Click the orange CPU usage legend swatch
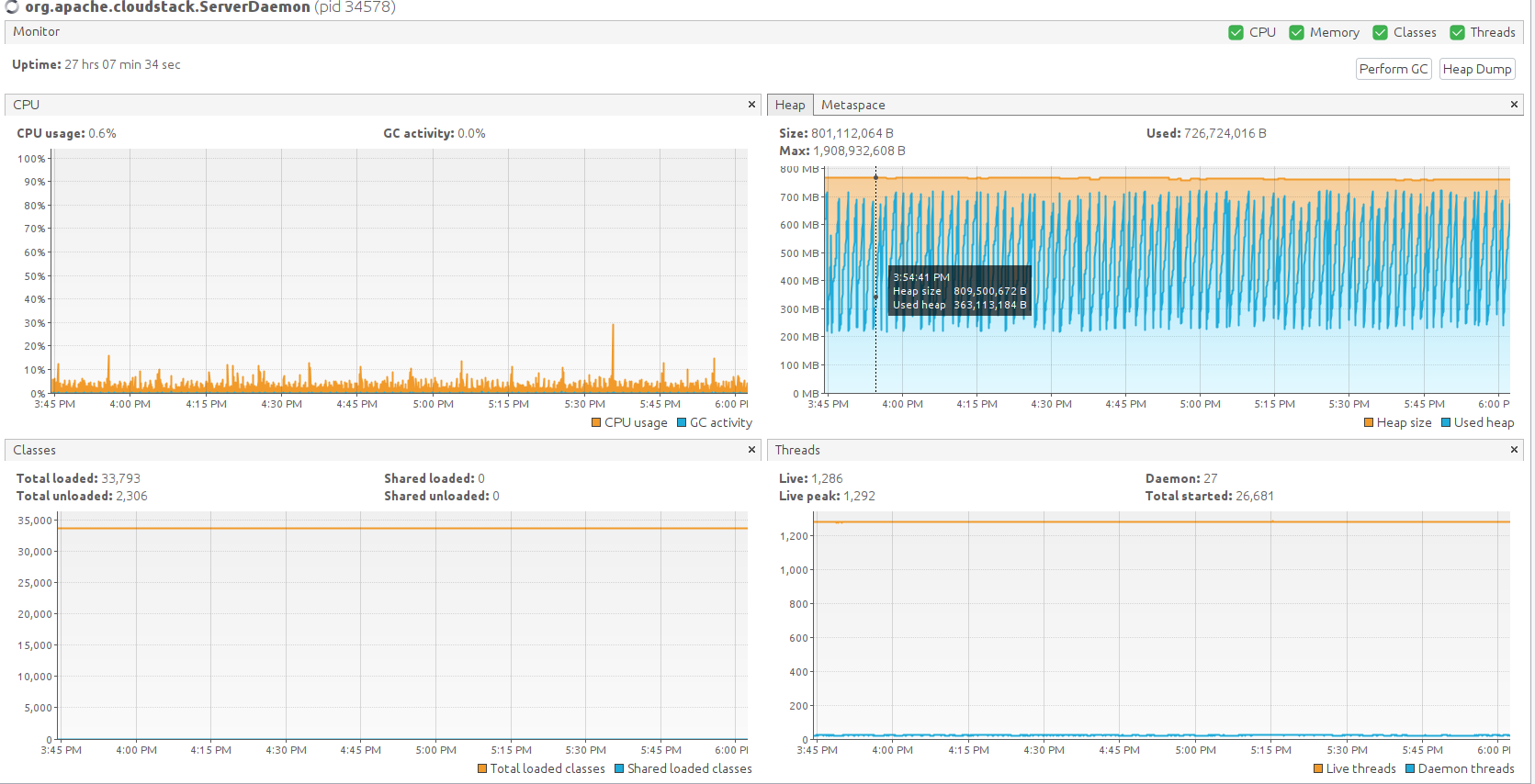The height and width of the screenshot is (784, 1535). [x=596, y=422]
